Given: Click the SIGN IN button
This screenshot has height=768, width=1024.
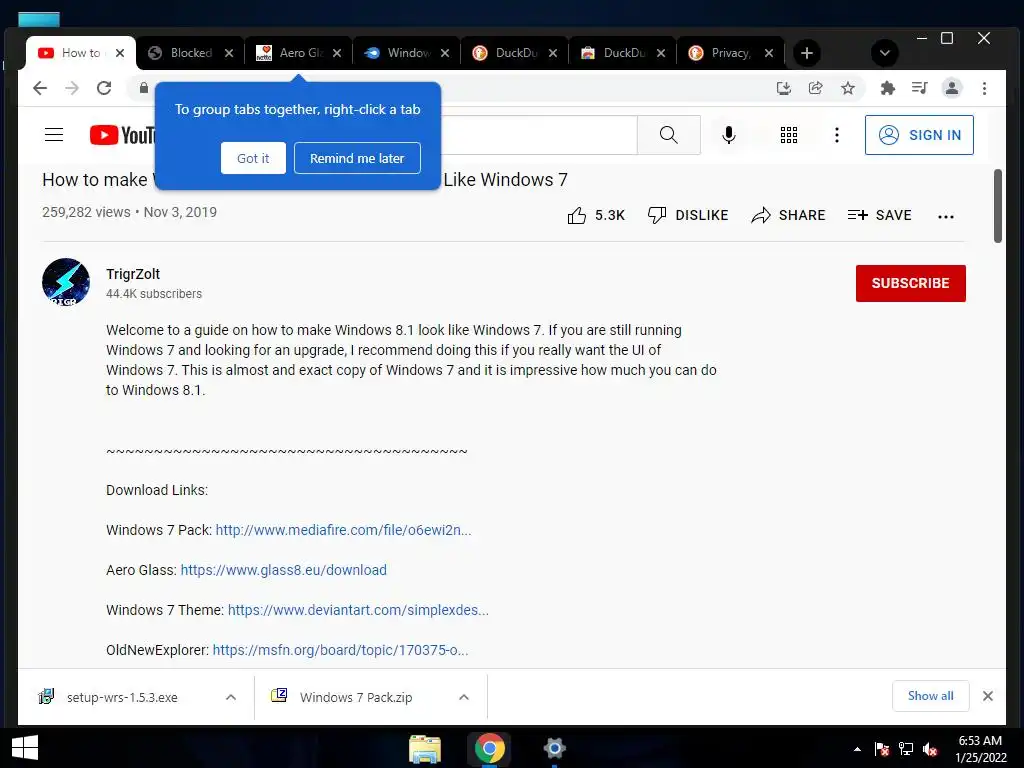Looking at the screenshot, I should [x=919, y=135].
